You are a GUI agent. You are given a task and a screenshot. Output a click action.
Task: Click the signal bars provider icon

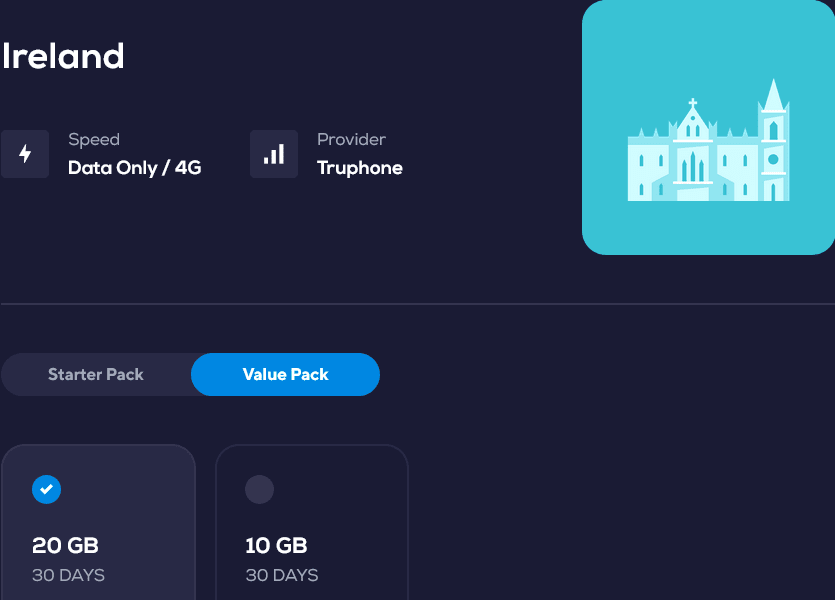[x=274, y=154]
